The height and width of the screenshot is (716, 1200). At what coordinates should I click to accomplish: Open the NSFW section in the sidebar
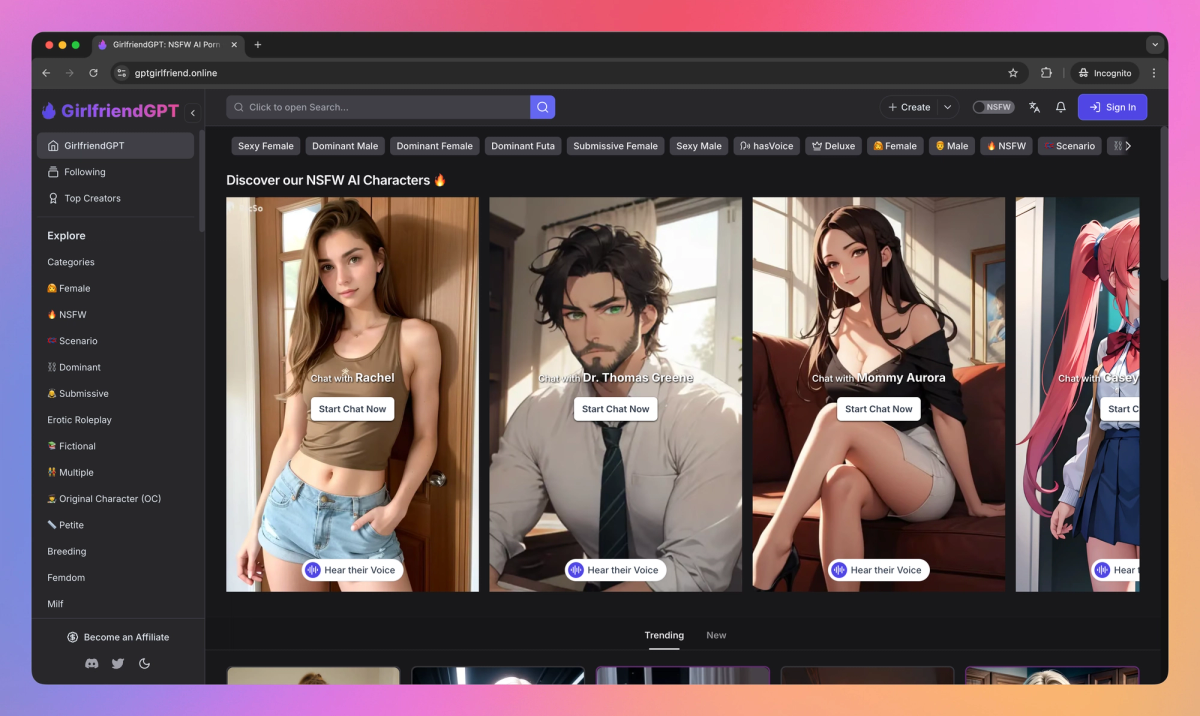click(x=71, y=314)
